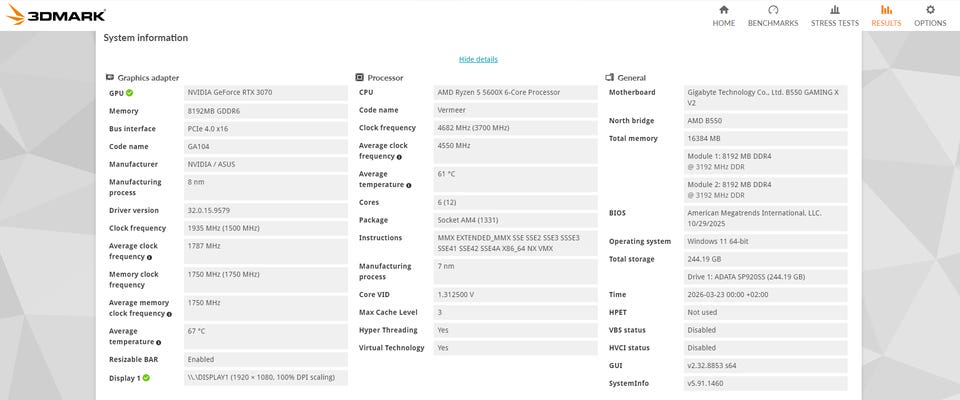Click the NVIDIA / ASUS manufacturer value

pos(266,164)
